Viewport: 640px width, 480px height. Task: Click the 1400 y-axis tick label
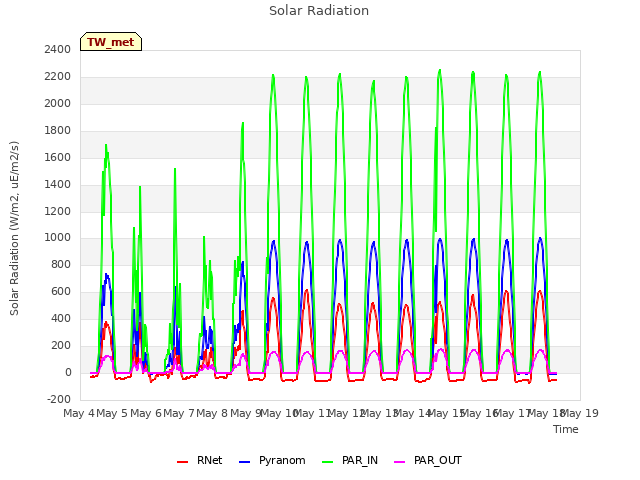[x=58, y=184]
